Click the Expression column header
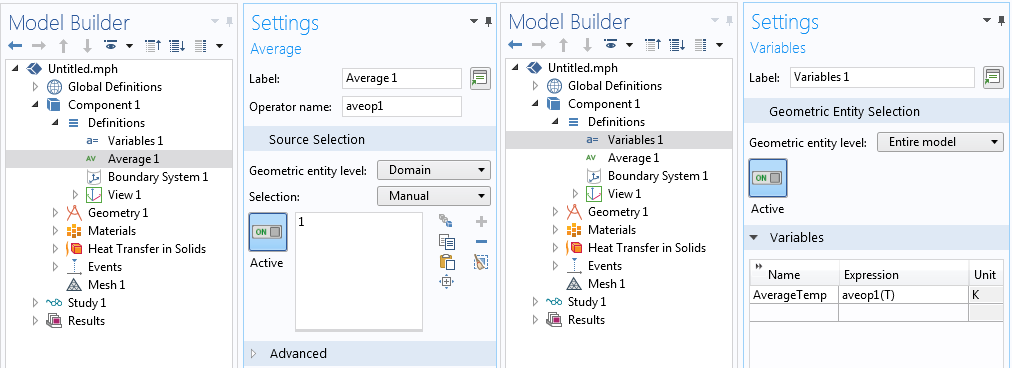Viewport: 1012px width, 368px height. 904,275
